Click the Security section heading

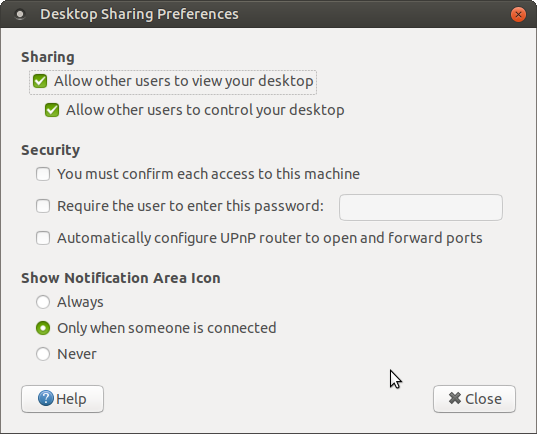tap(51, 150)
